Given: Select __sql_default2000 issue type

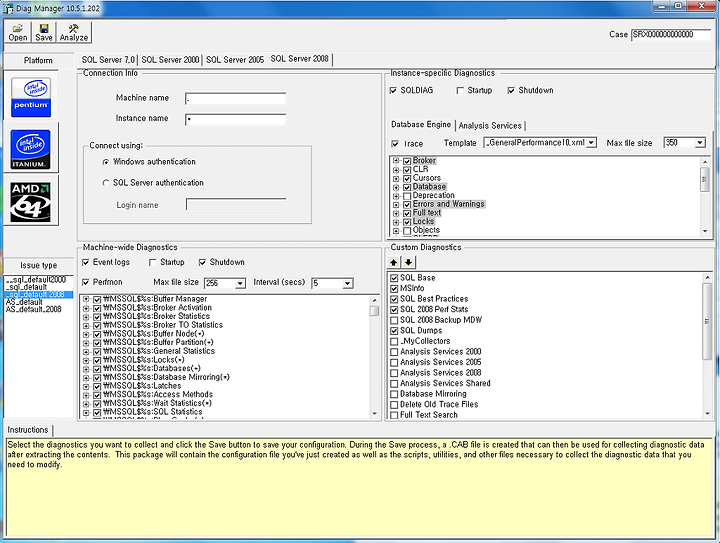Looking at the screenshot, I should [36, 280].
